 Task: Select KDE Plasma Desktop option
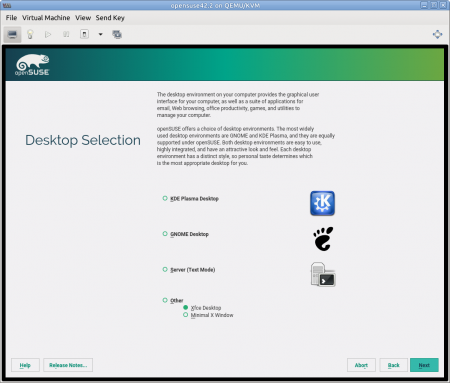[190, 198]
